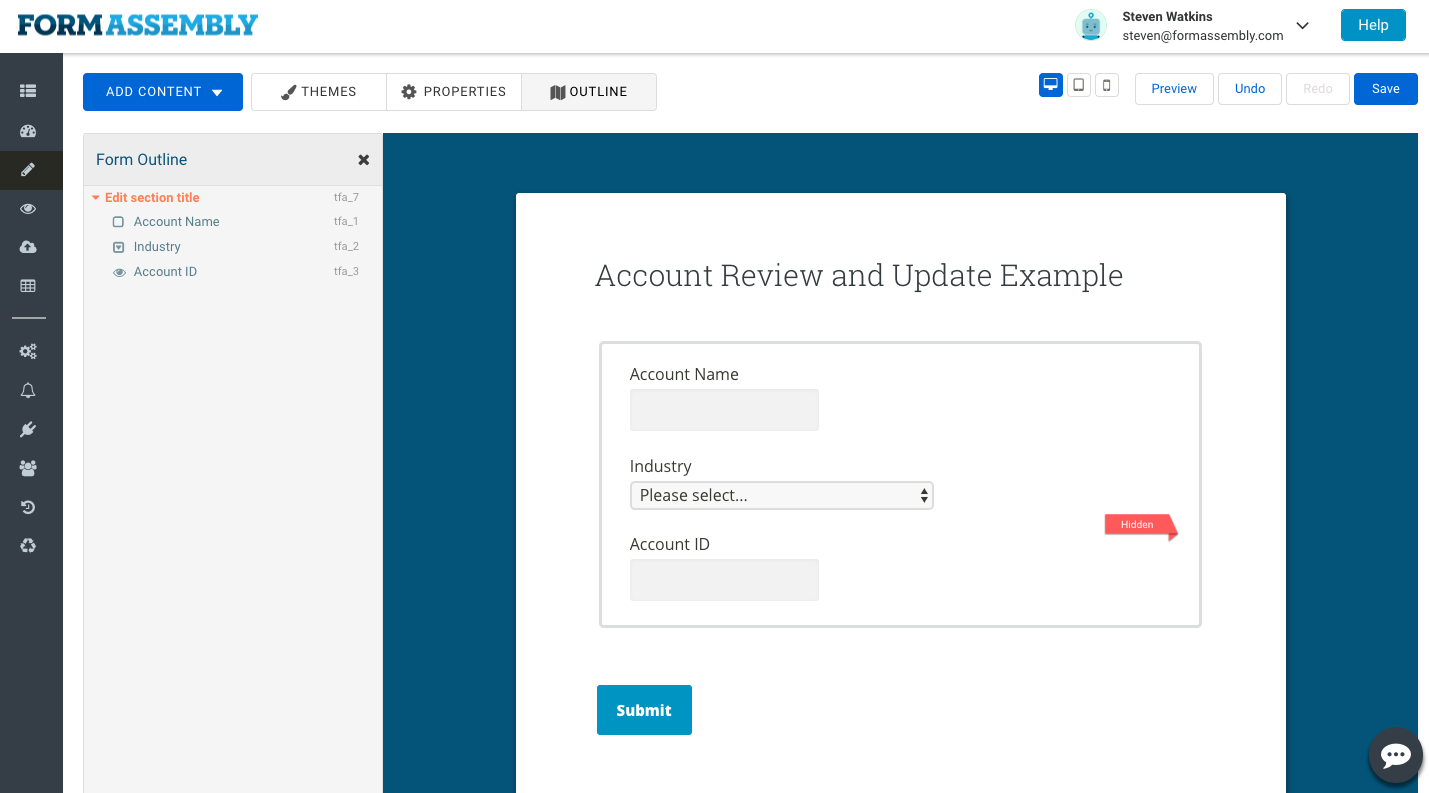The height and width of the screenshot is (793, 1429).
Task: Click the form title 'Account Review and Update Example'
Action: [x=859, y=276]
